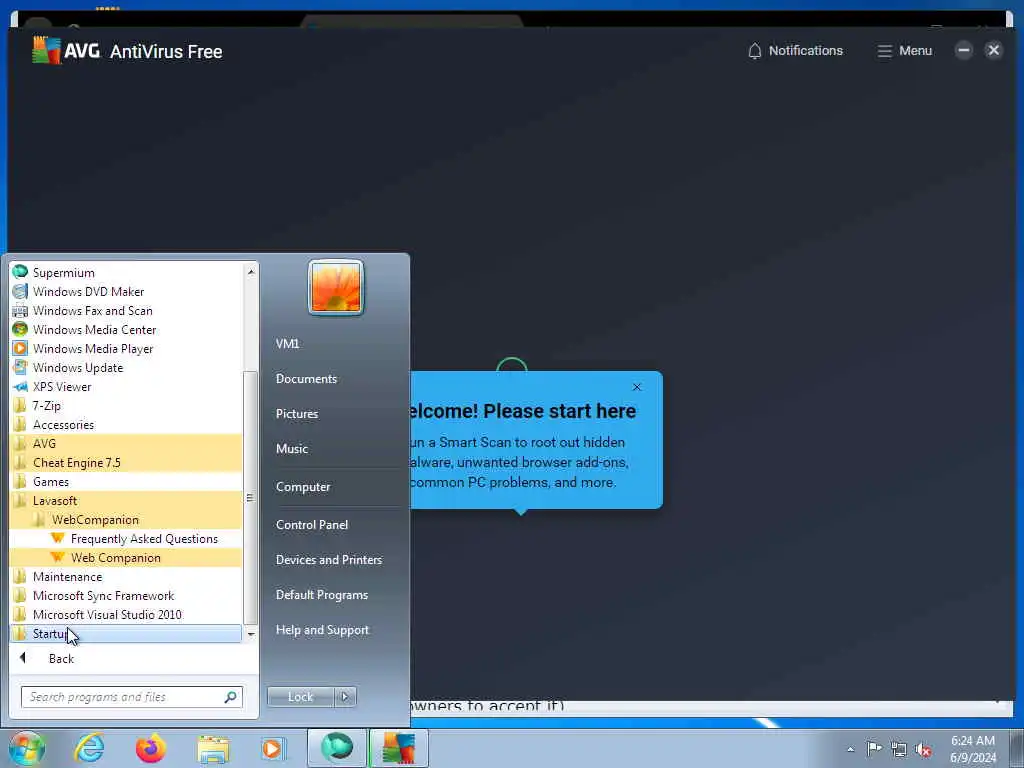Open Control Panel
The width and height of the screenshot is (1024, 768).
click(x=312, y=524)
